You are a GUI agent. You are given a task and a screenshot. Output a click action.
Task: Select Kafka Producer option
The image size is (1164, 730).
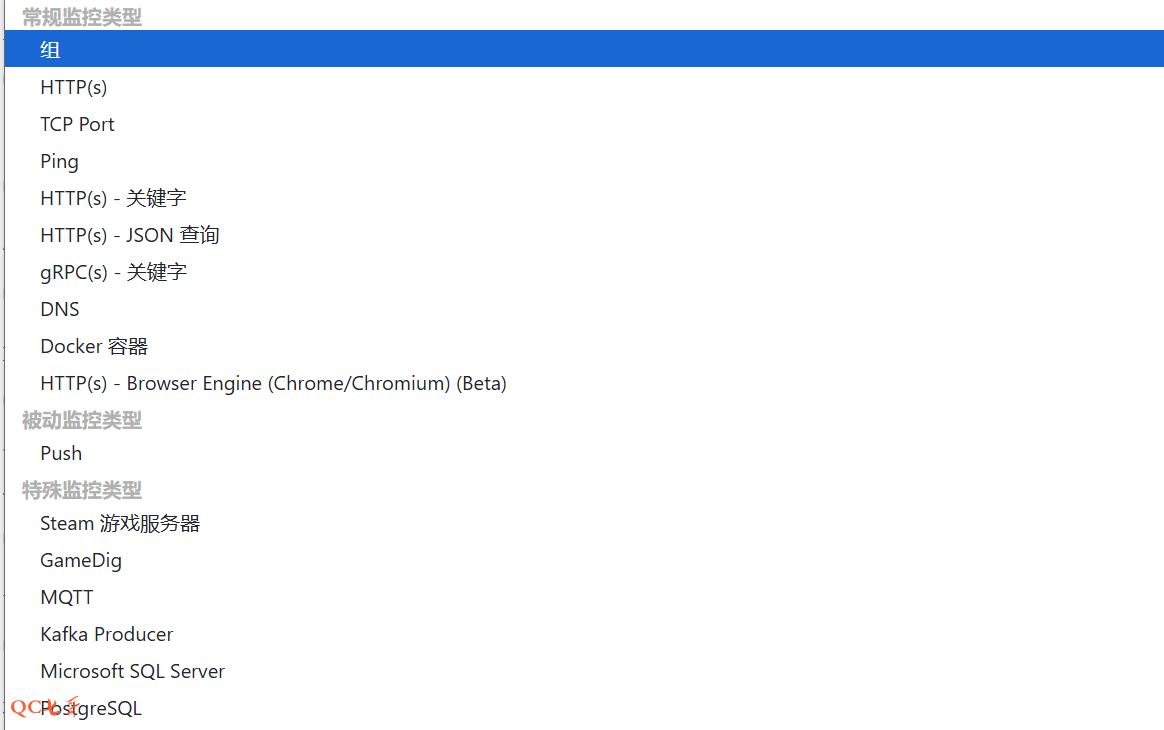pos(107,634)
